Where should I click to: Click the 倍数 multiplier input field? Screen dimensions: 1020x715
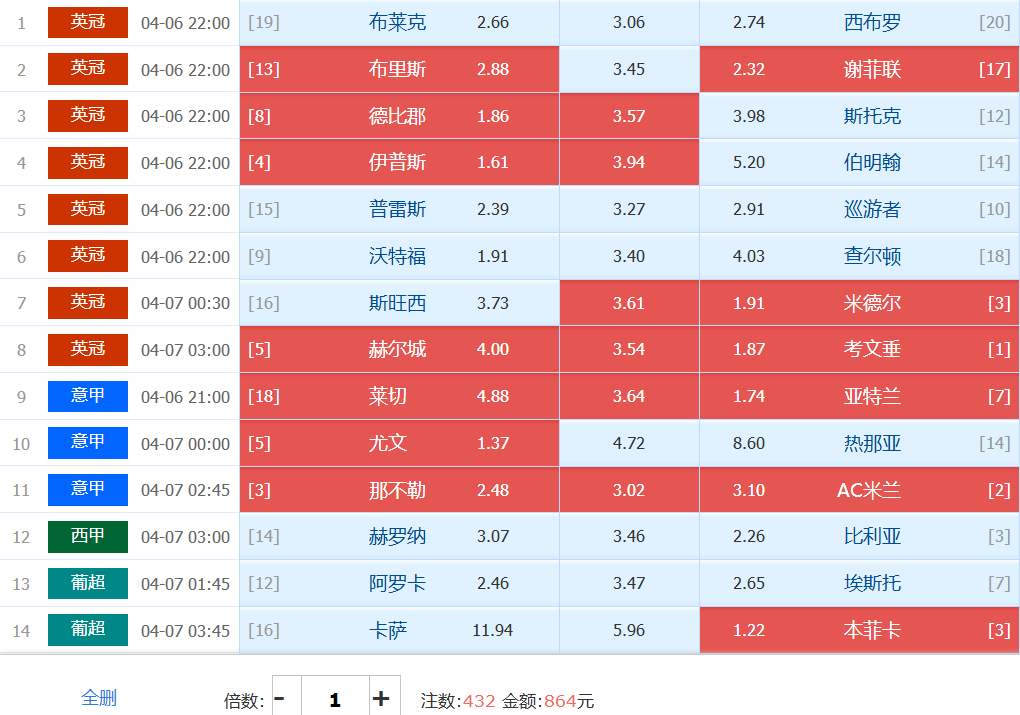point(335,699)
